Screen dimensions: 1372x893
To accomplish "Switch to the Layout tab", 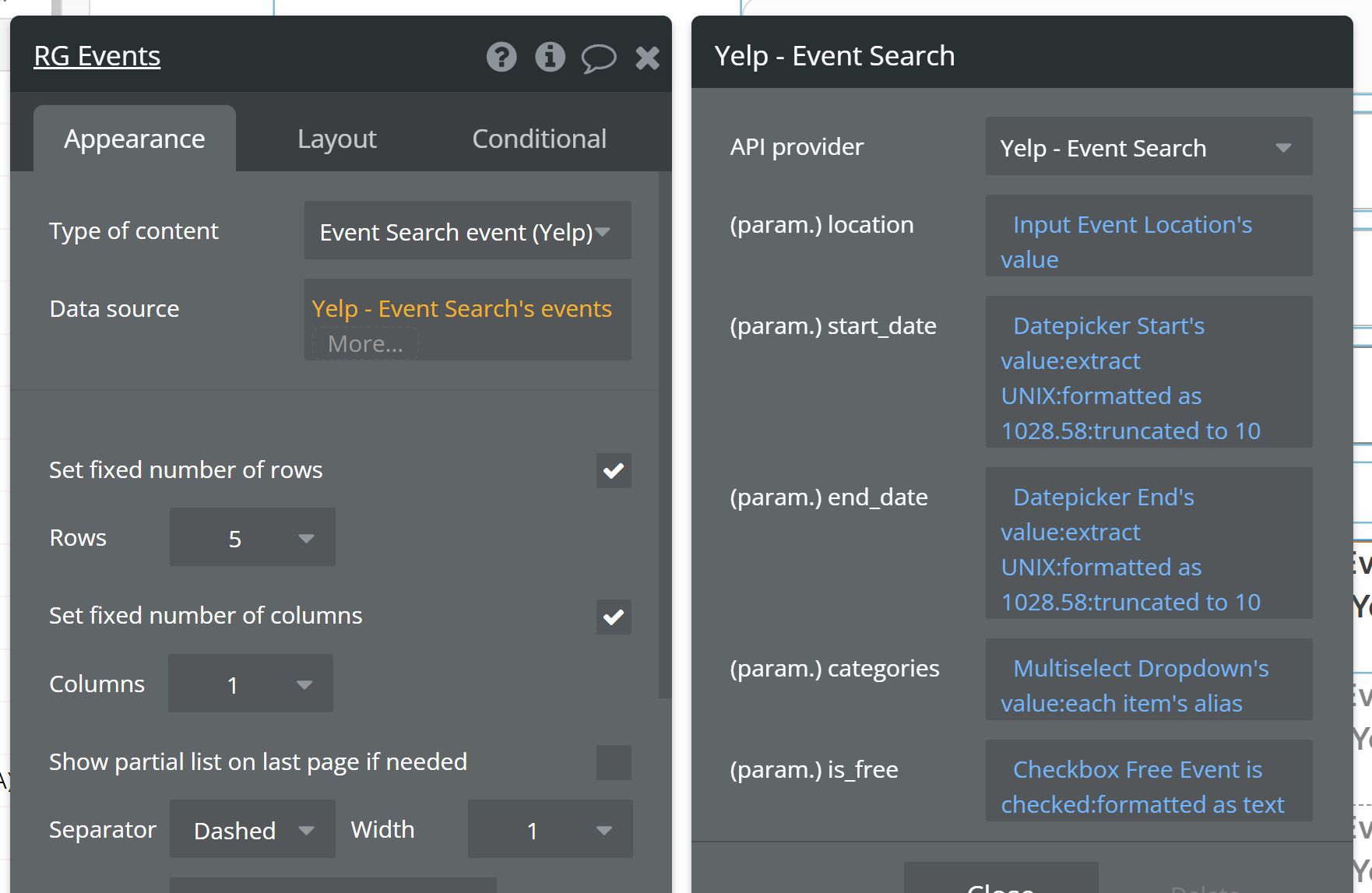I will [x=336, y=139].
